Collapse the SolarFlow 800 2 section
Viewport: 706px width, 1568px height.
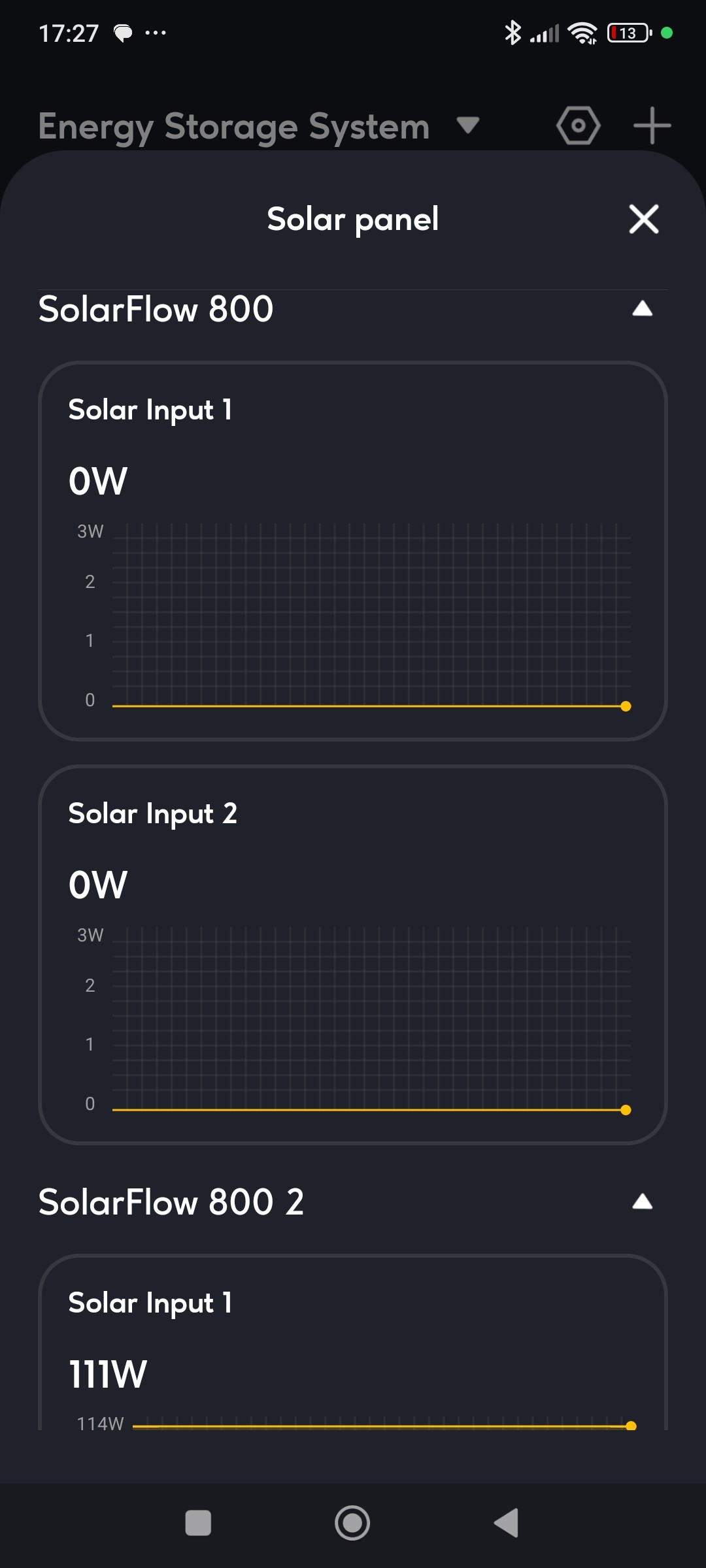pos(643,1201)
